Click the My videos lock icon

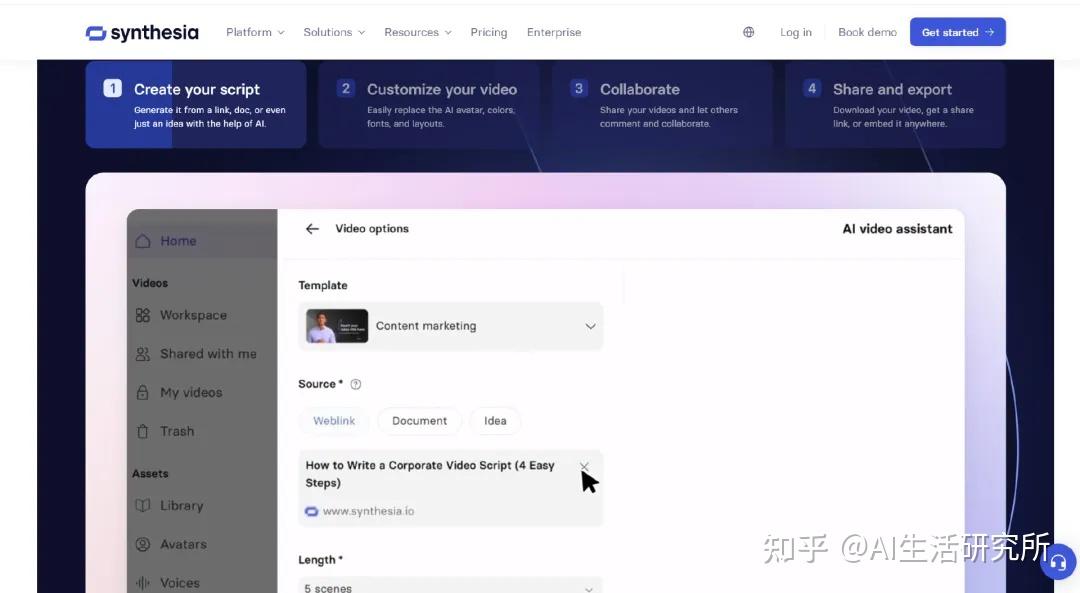tap(143, 393)
